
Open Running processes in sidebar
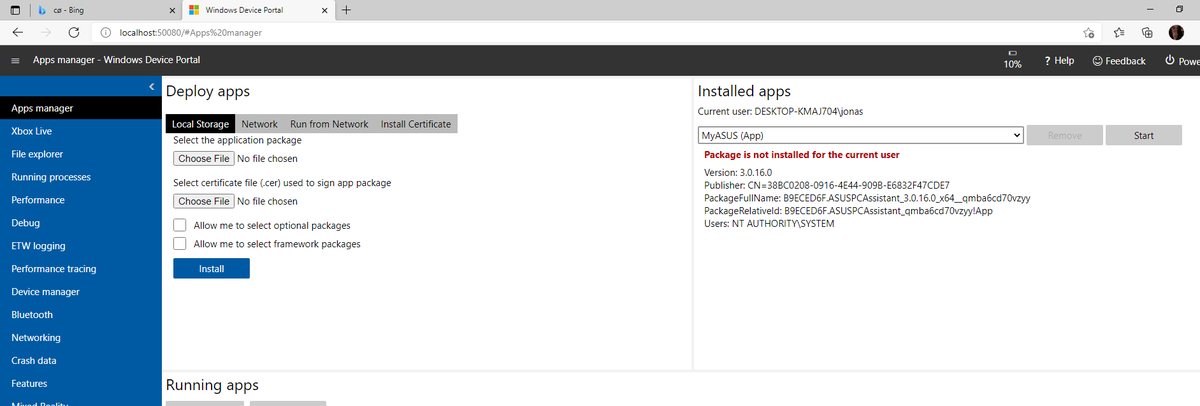[x=81, y=177]
